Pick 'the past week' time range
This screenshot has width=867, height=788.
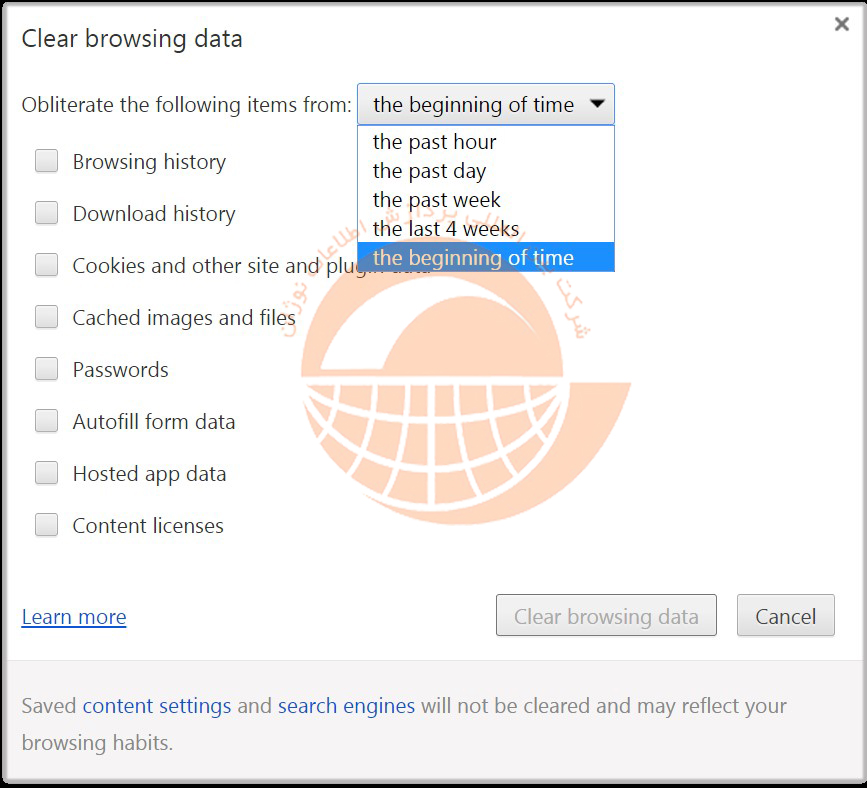pos(437,200)
